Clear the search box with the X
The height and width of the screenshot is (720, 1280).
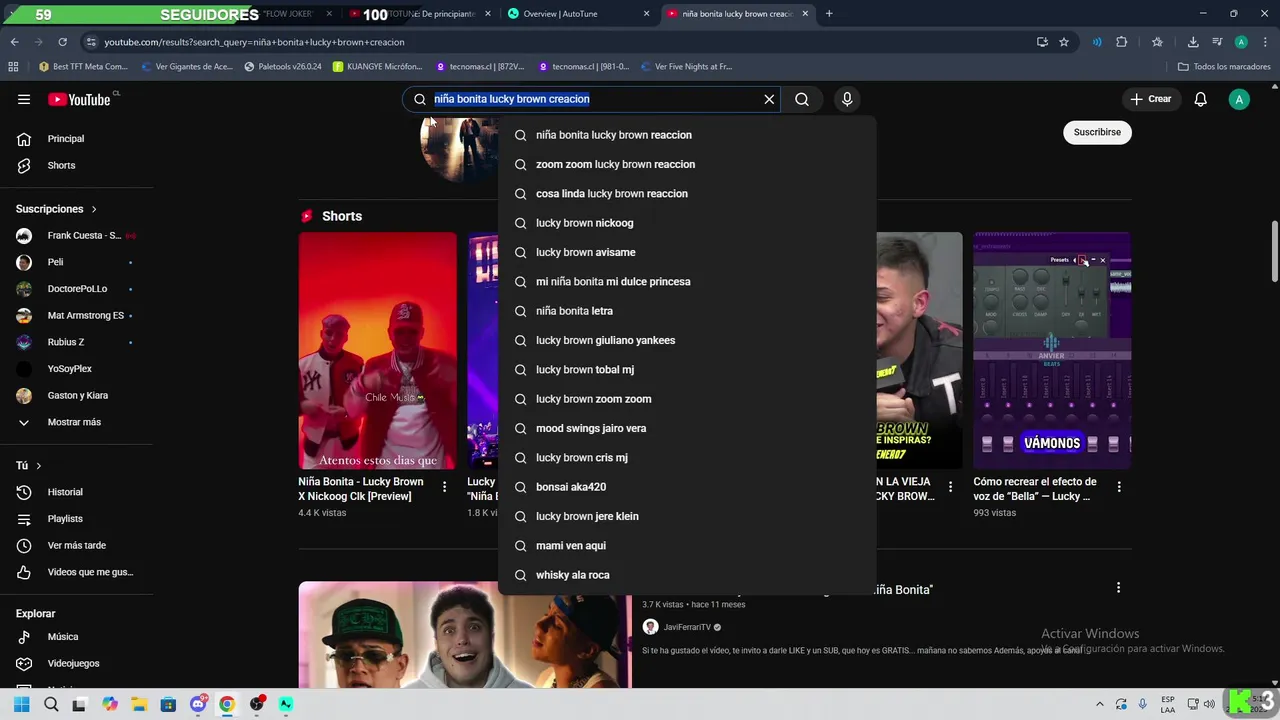click(769, 99)
